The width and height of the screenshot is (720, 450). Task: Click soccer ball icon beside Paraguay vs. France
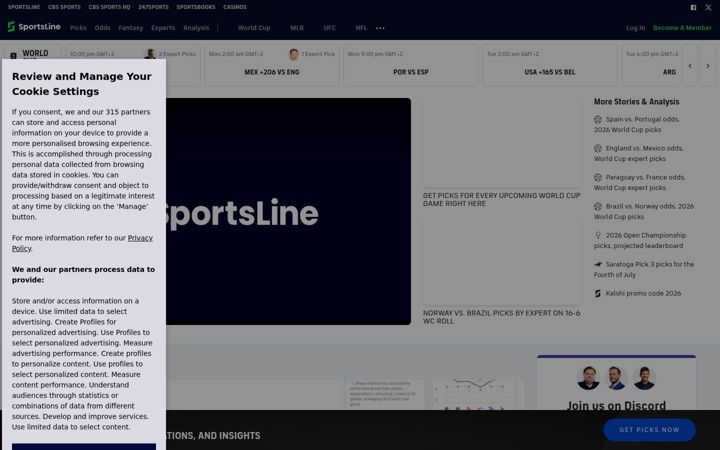(598, 177)
